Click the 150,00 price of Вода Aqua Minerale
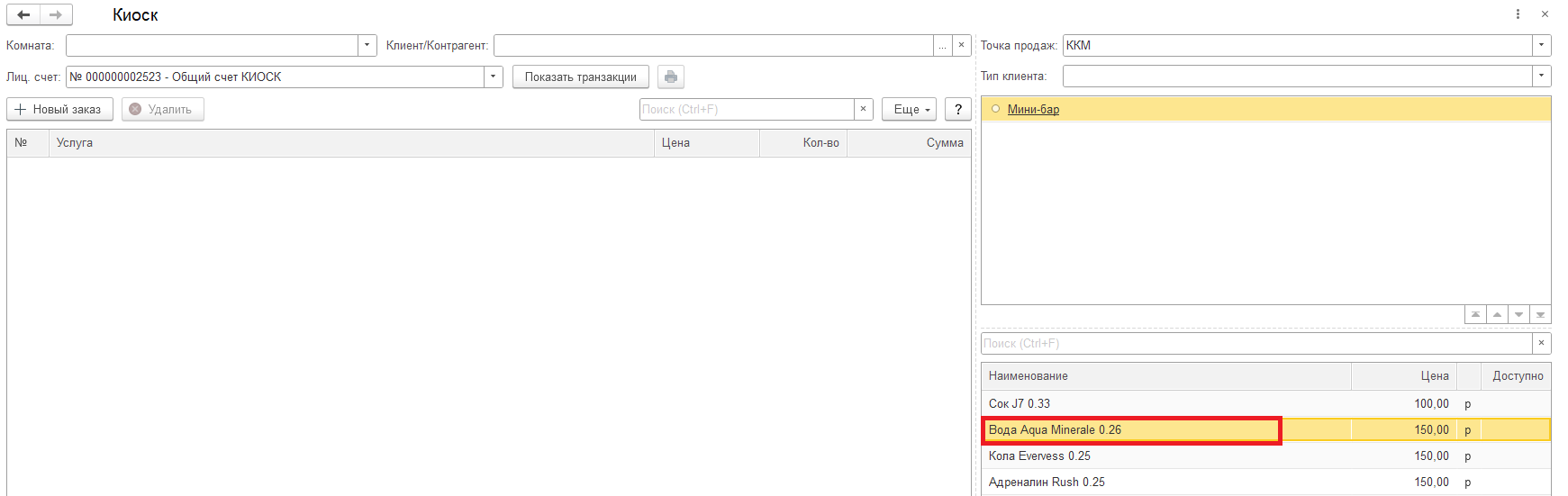 (x=1431, y=429)
